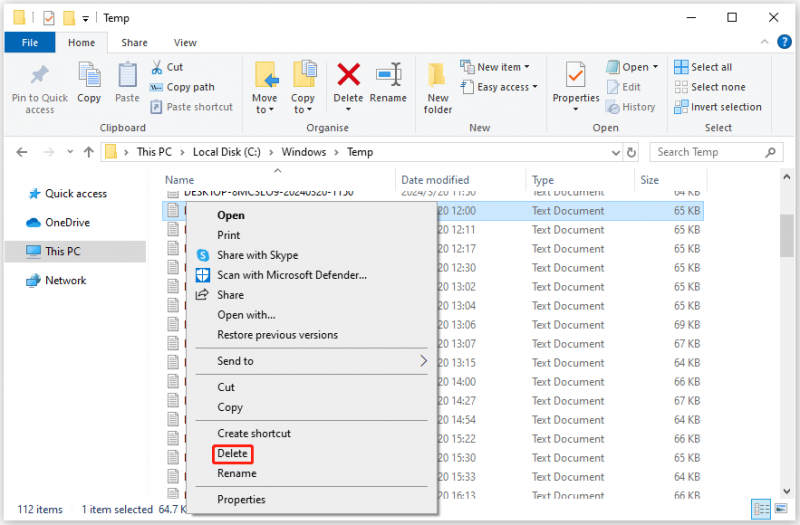Click the up arrow navigation button

coord(89,152)
